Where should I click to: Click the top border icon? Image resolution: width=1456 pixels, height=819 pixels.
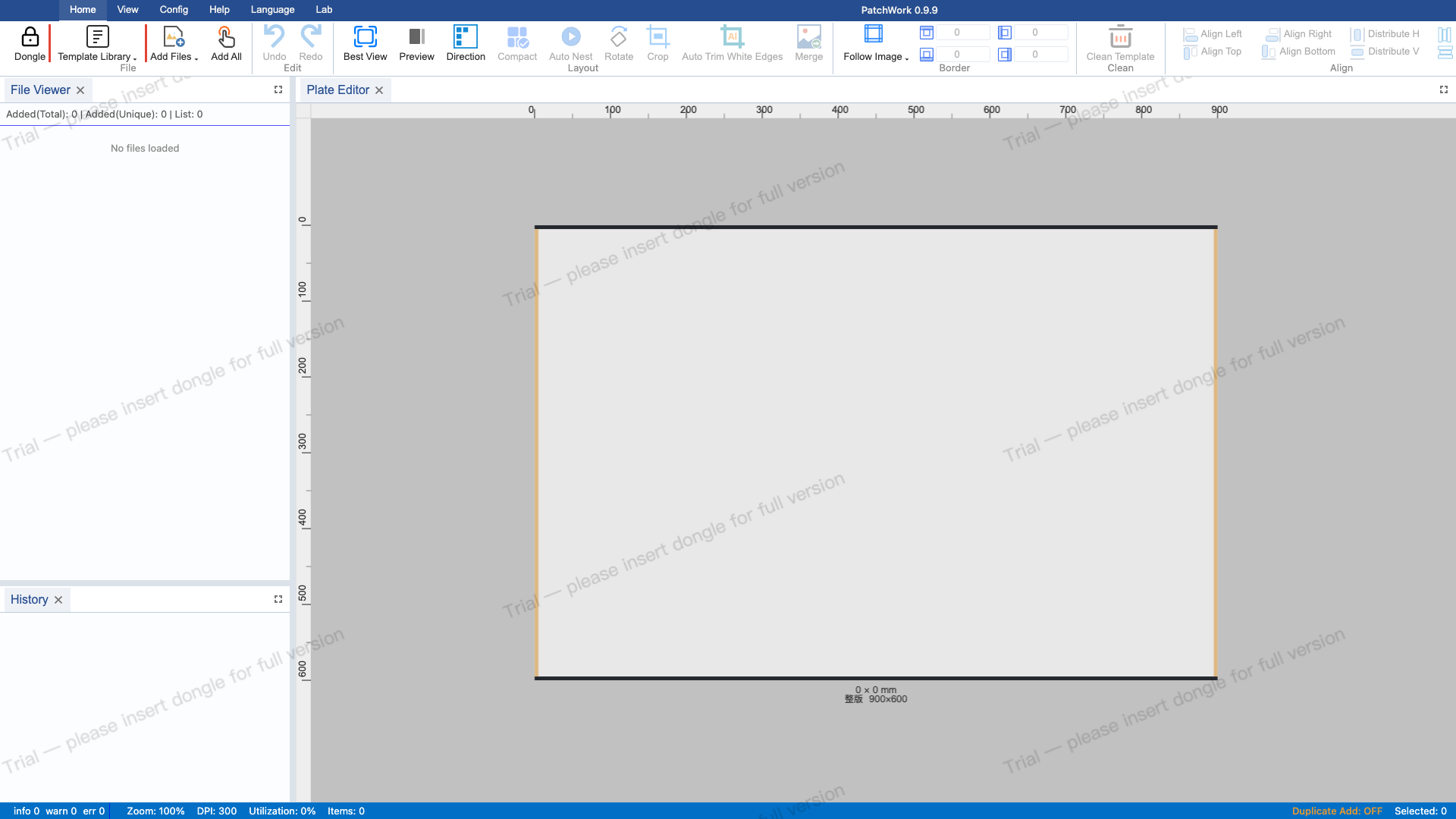coord(926,33)
